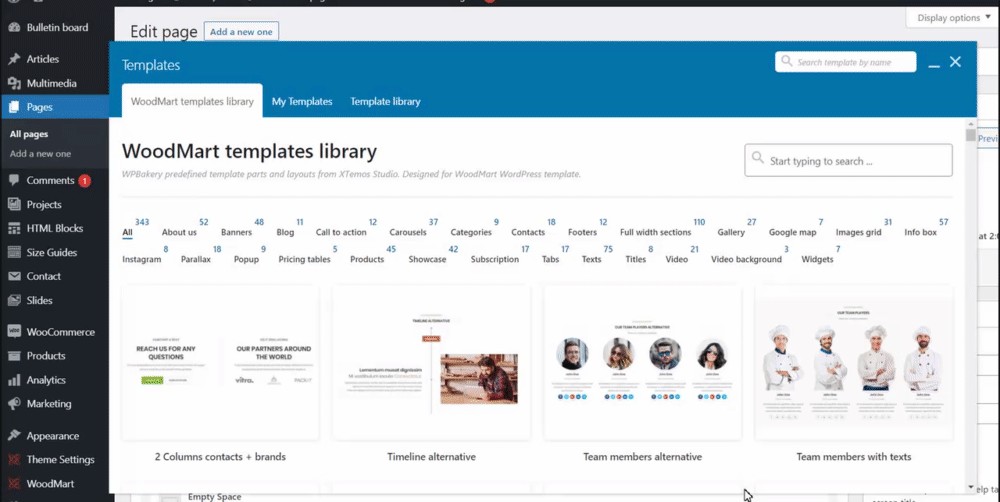
Task: Open All pages submenu item
Action: (29, 135)
